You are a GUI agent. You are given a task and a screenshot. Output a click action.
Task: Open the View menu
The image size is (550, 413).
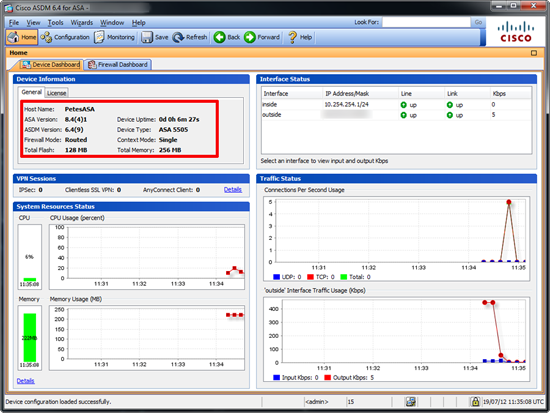(x=33, y=23)
